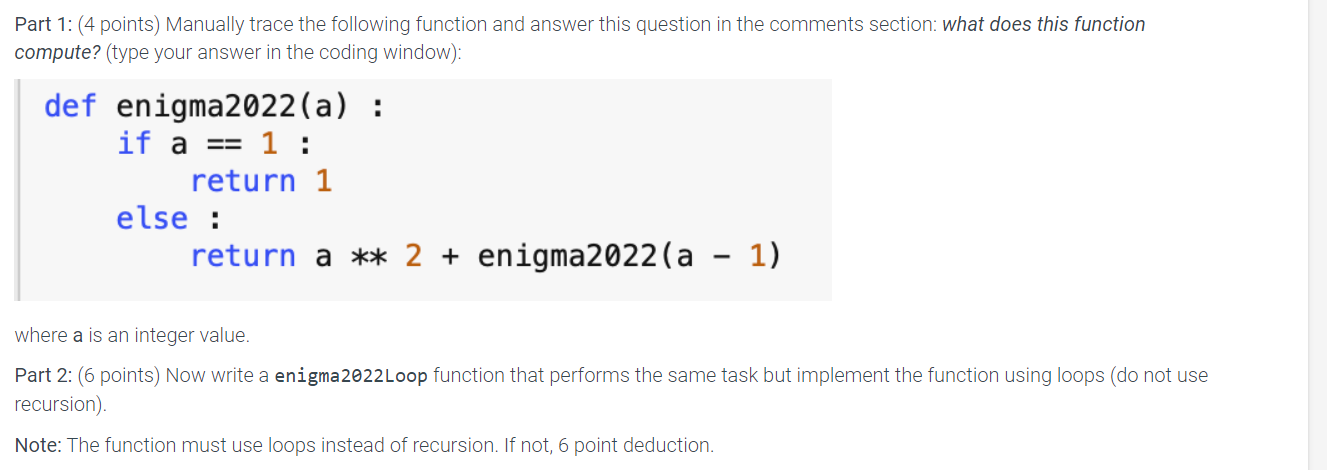The image size is (1327, 470).
Task: Click the 'if' keyword in the code
Action: (134, 144)
